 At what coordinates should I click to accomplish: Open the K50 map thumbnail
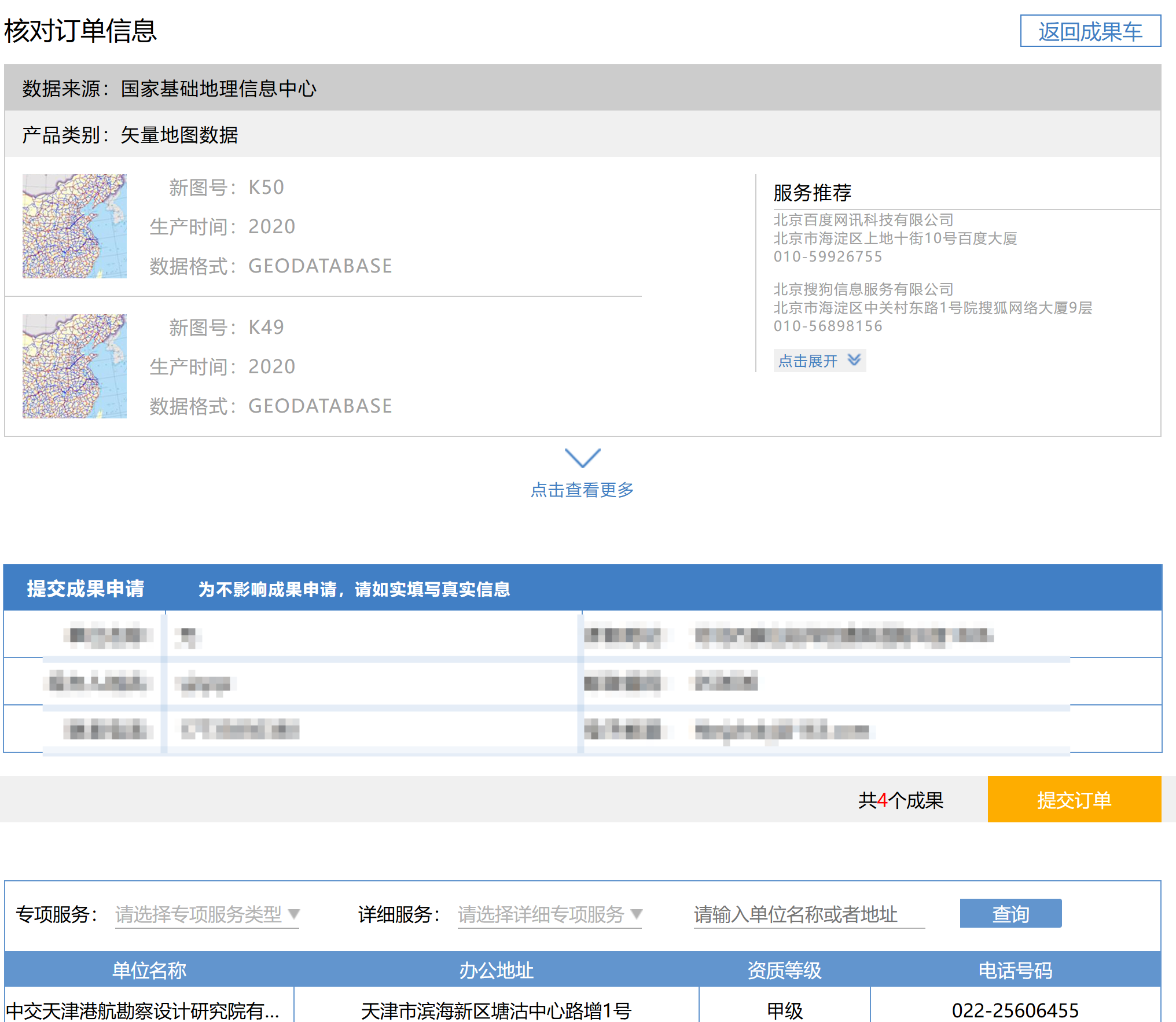pos(75,226)
